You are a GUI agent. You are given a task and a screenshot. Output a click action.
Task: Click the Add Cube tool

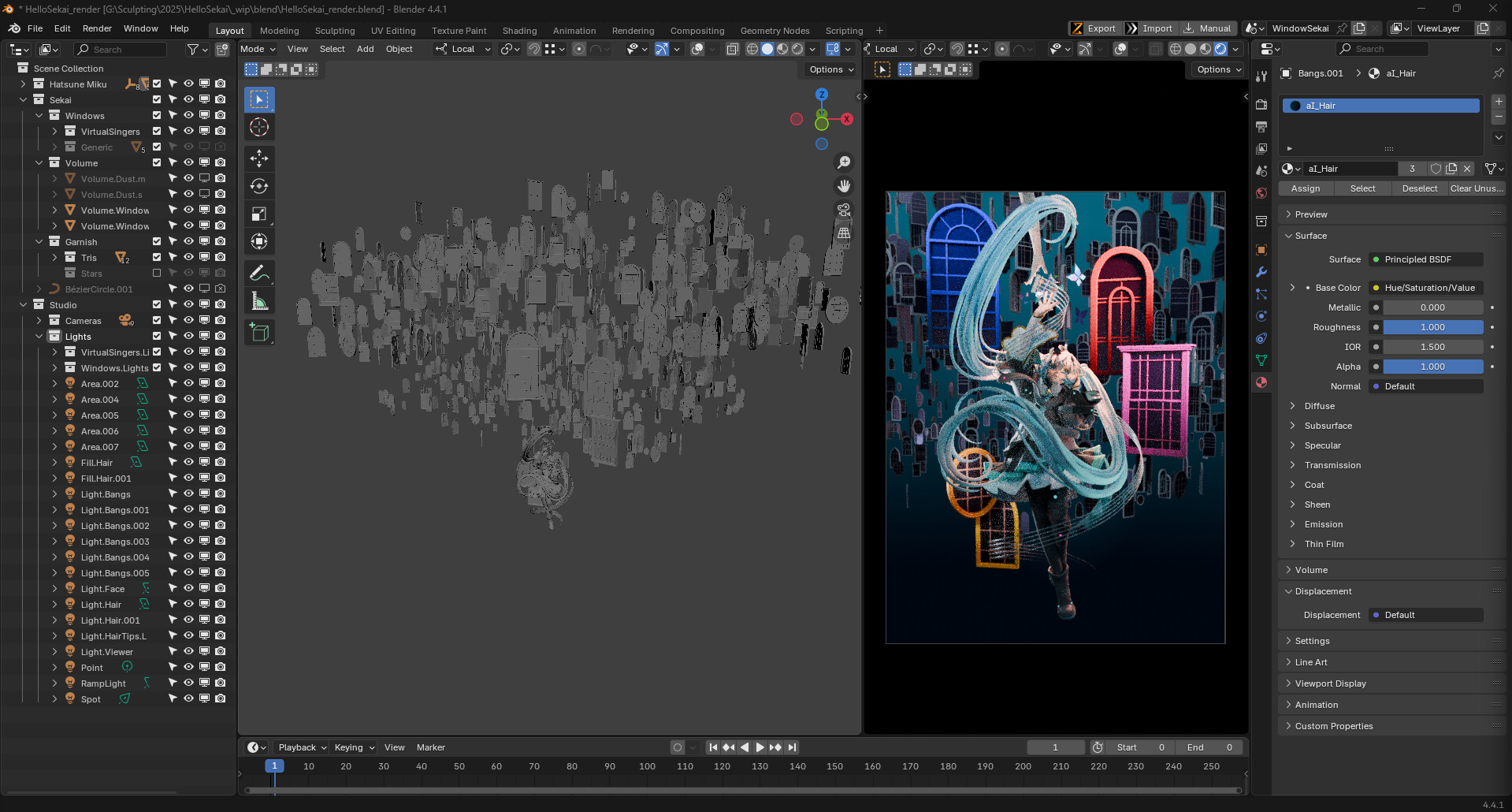(x=259, y=333)
